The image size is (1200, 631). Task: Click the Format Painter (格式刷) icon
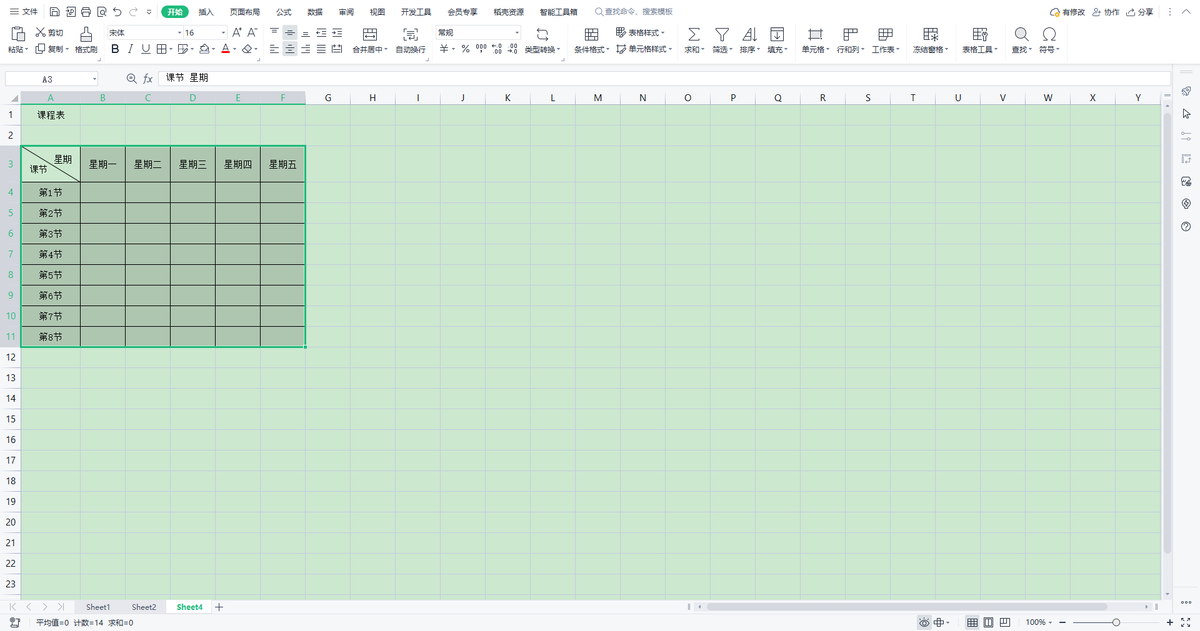click(86, 34)
